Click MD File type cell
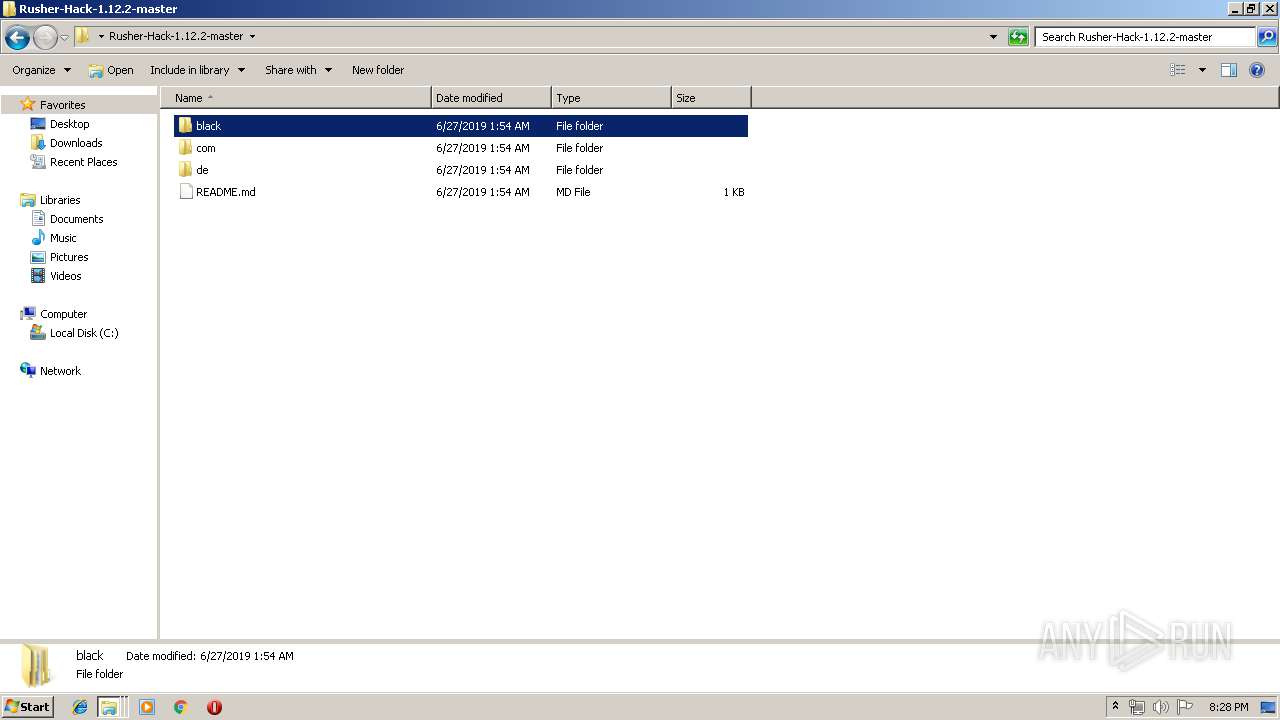Image resolution: width=1280 pixels, height=720 pixels. (573, 192)
